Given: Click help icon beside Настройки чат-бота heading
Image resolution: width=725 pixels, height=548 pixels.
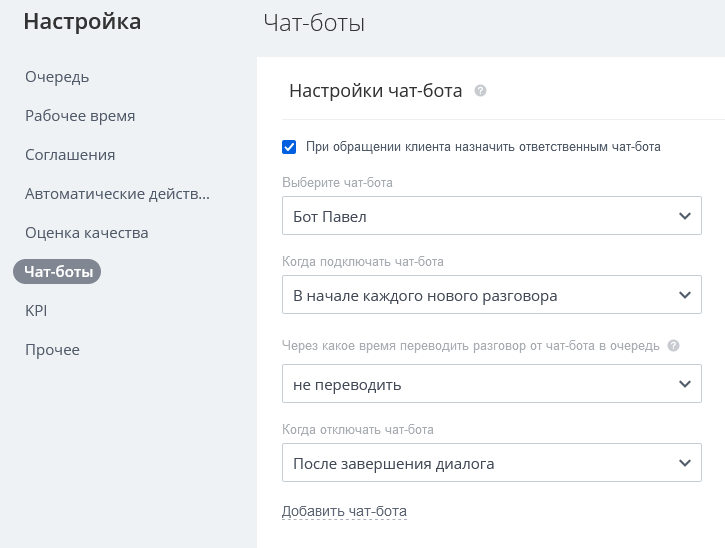Looking at the screenshot, I should coord(481,92).
